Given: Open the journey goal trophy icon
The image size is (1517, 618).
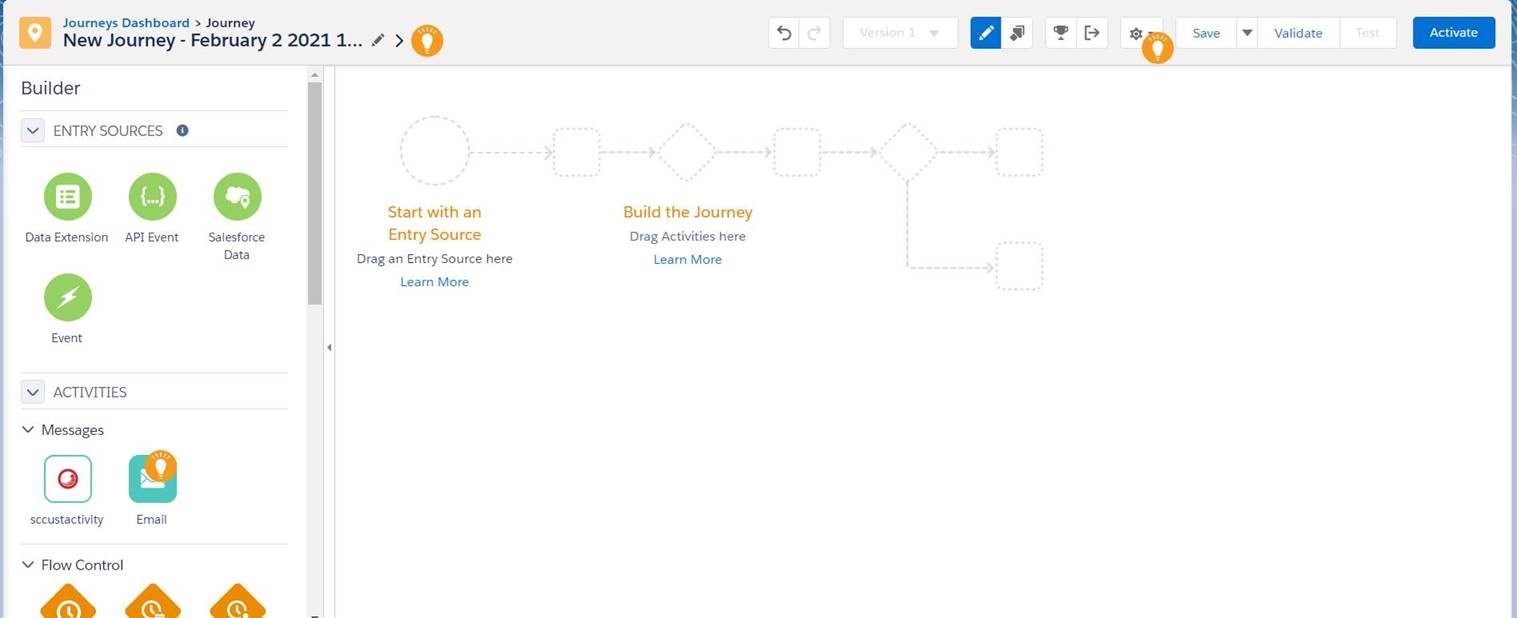Looking at the screenshot, I should 1060,32.
